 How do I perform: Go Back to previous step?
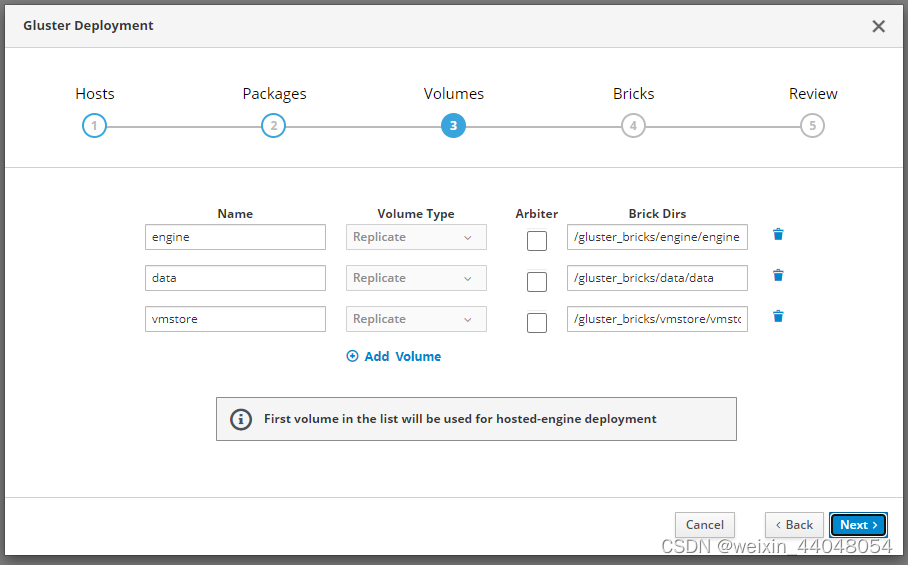click(x=794, y=525)
